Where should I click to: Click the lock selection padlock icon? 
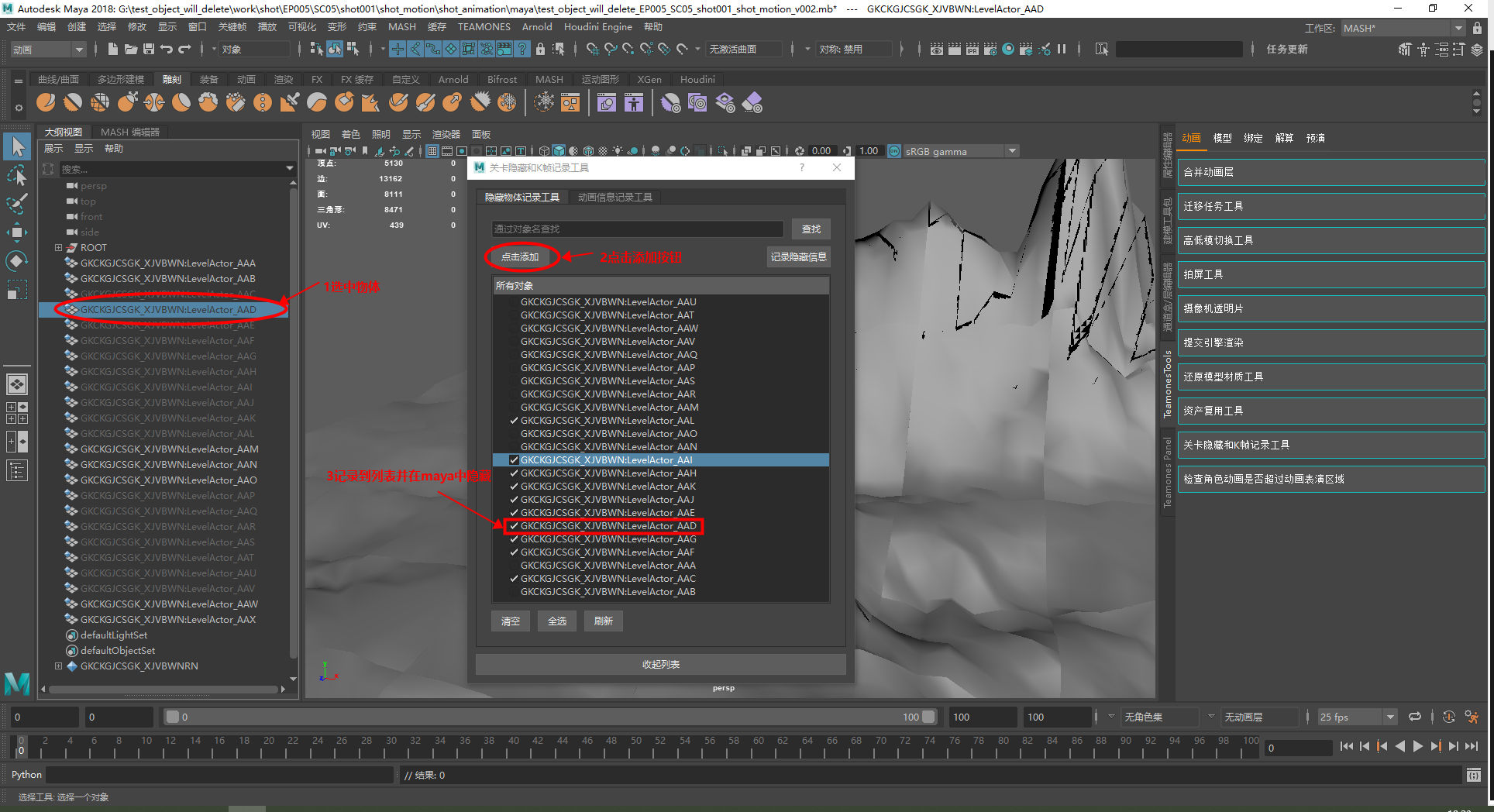coord(540,49)
